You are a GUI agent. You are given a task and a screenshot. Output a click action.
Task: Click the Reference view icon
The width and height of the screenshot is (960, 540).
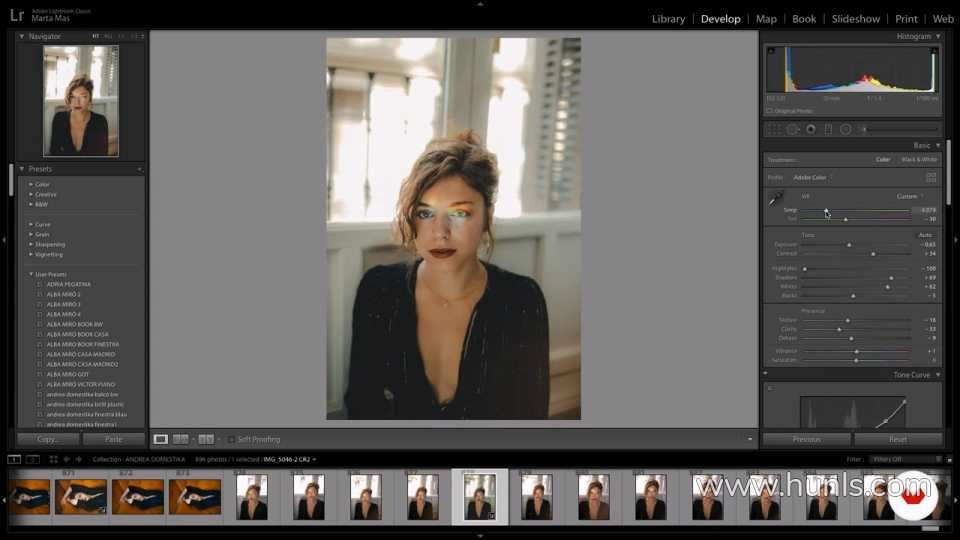pos(181,439)
